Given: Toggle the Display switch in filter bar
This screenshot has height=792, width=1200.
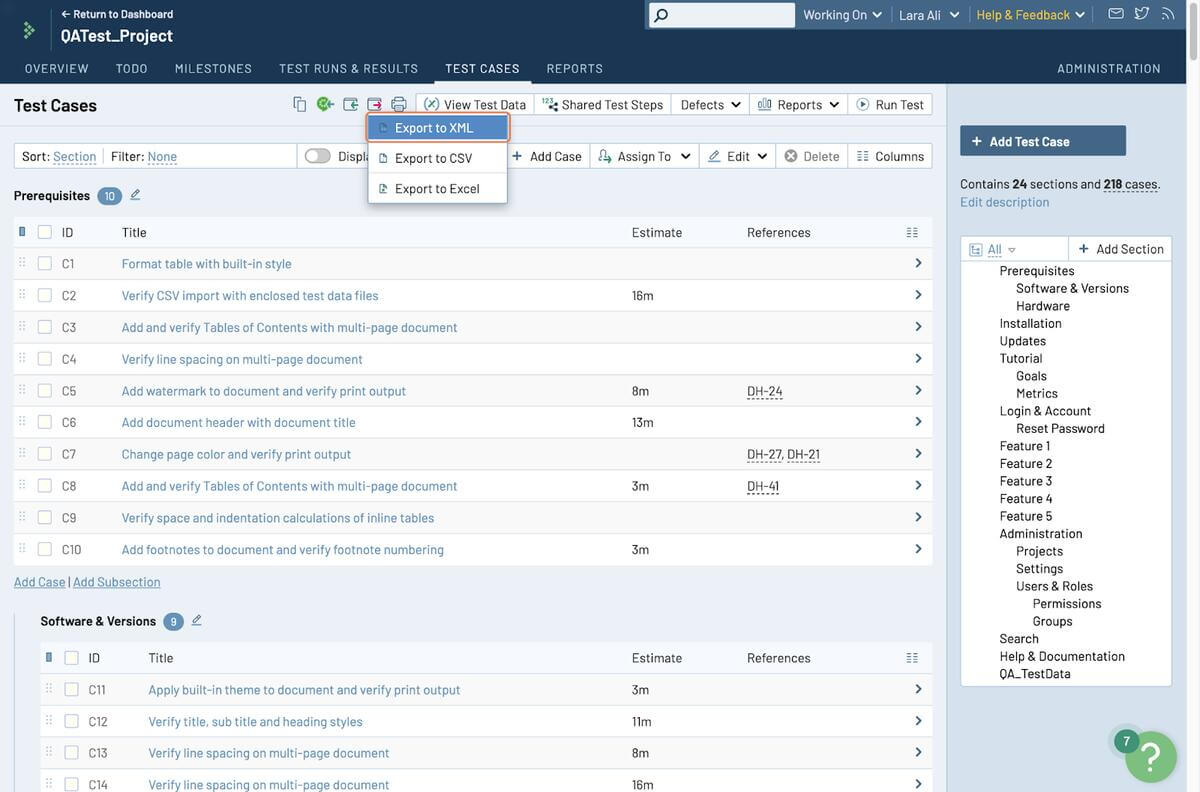Looking at the screenshot, I should coord(318,156).
